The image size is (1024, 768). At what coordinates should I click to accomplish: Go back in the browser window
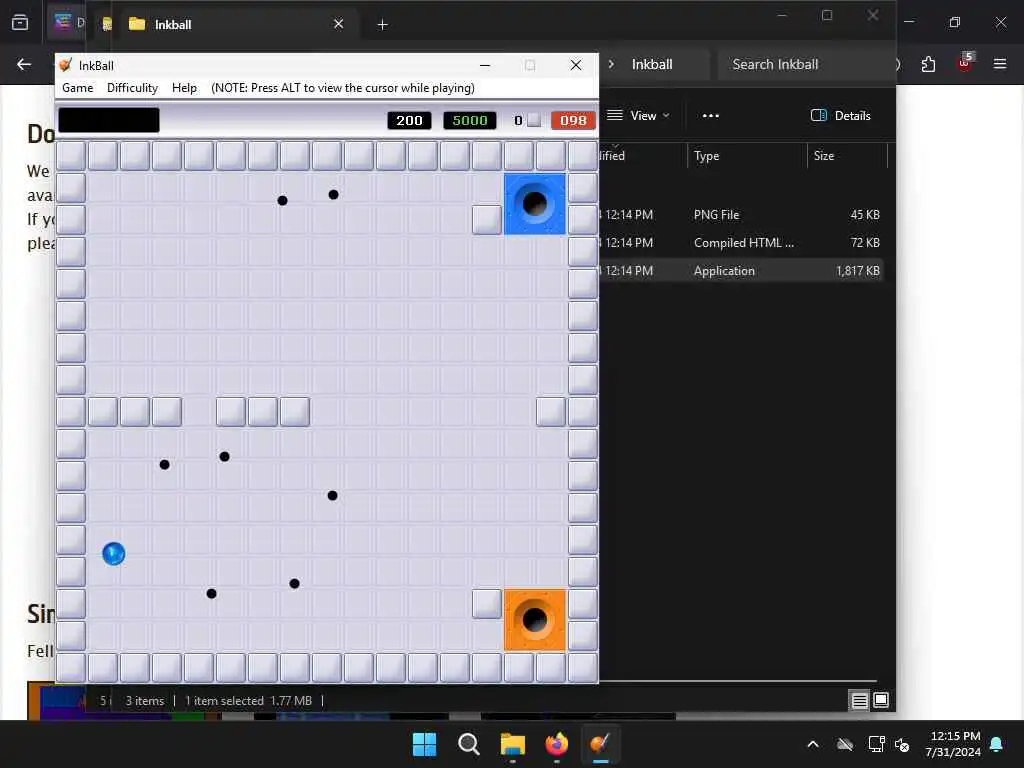[24, 64]
